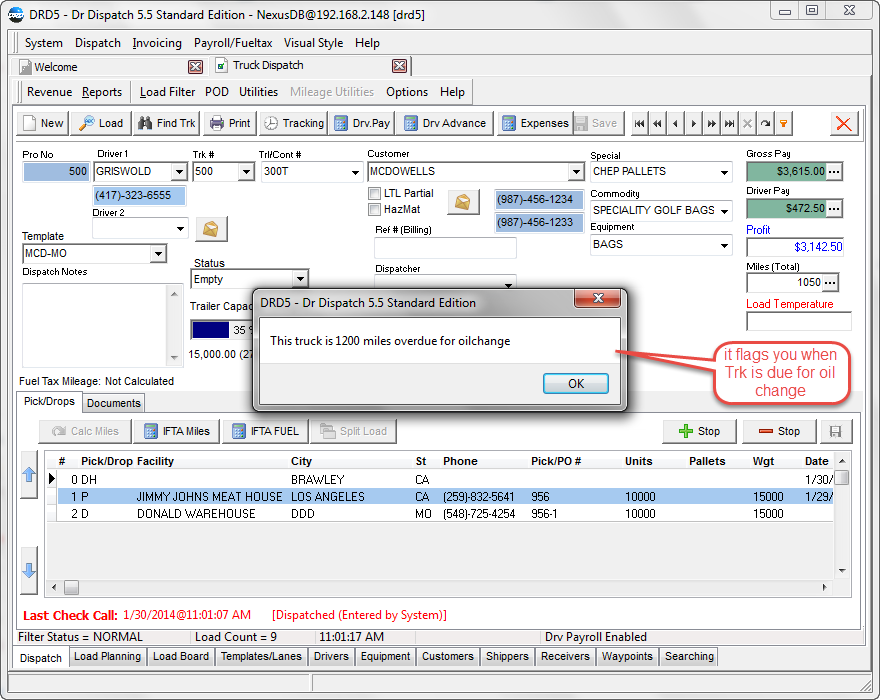This screenshot has height=700, width=880.
Task: Click the trailer capacity progress bar
Action: click(220, 330)
